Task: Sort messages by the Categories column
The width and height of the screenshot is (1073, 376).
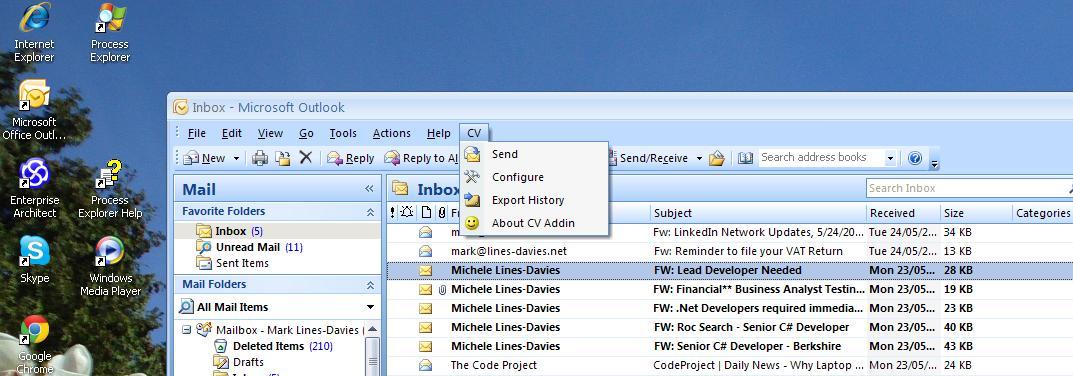Action: (1042, 212)
